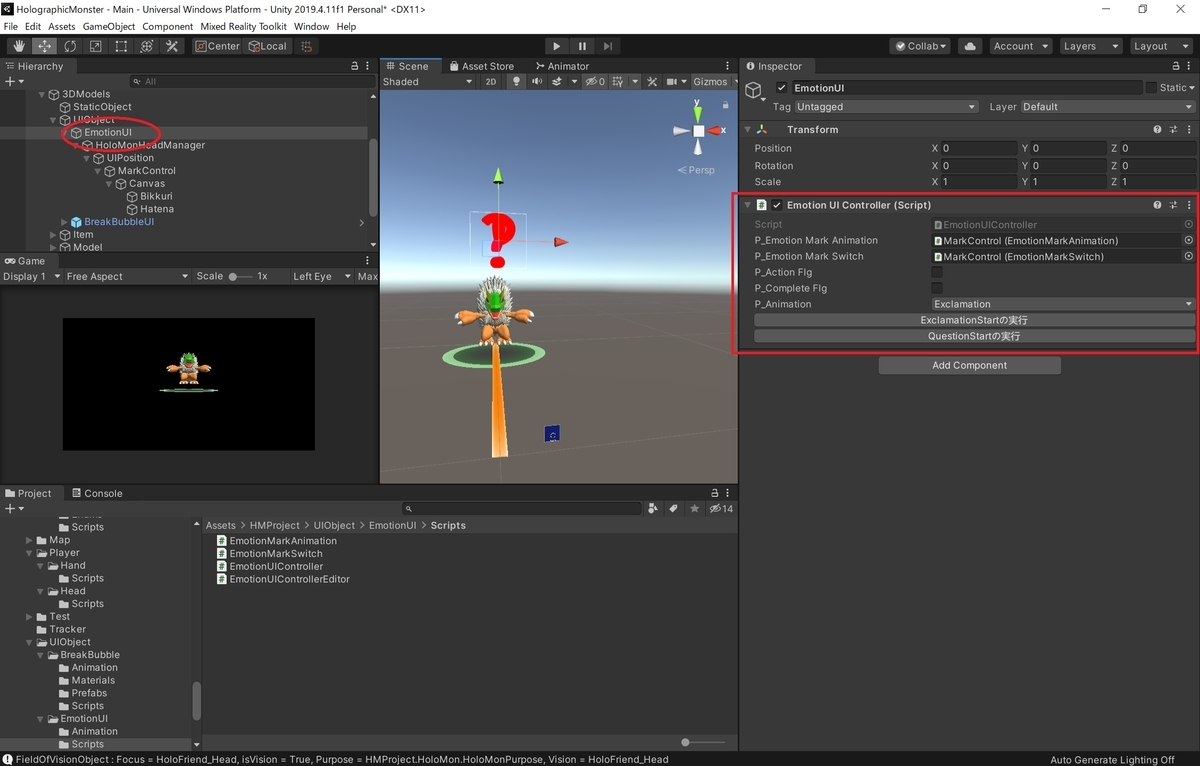This screenshot has width=1200, height=766.
Task: Toggle Local handle rotation
Action: [x=267, y=46]
